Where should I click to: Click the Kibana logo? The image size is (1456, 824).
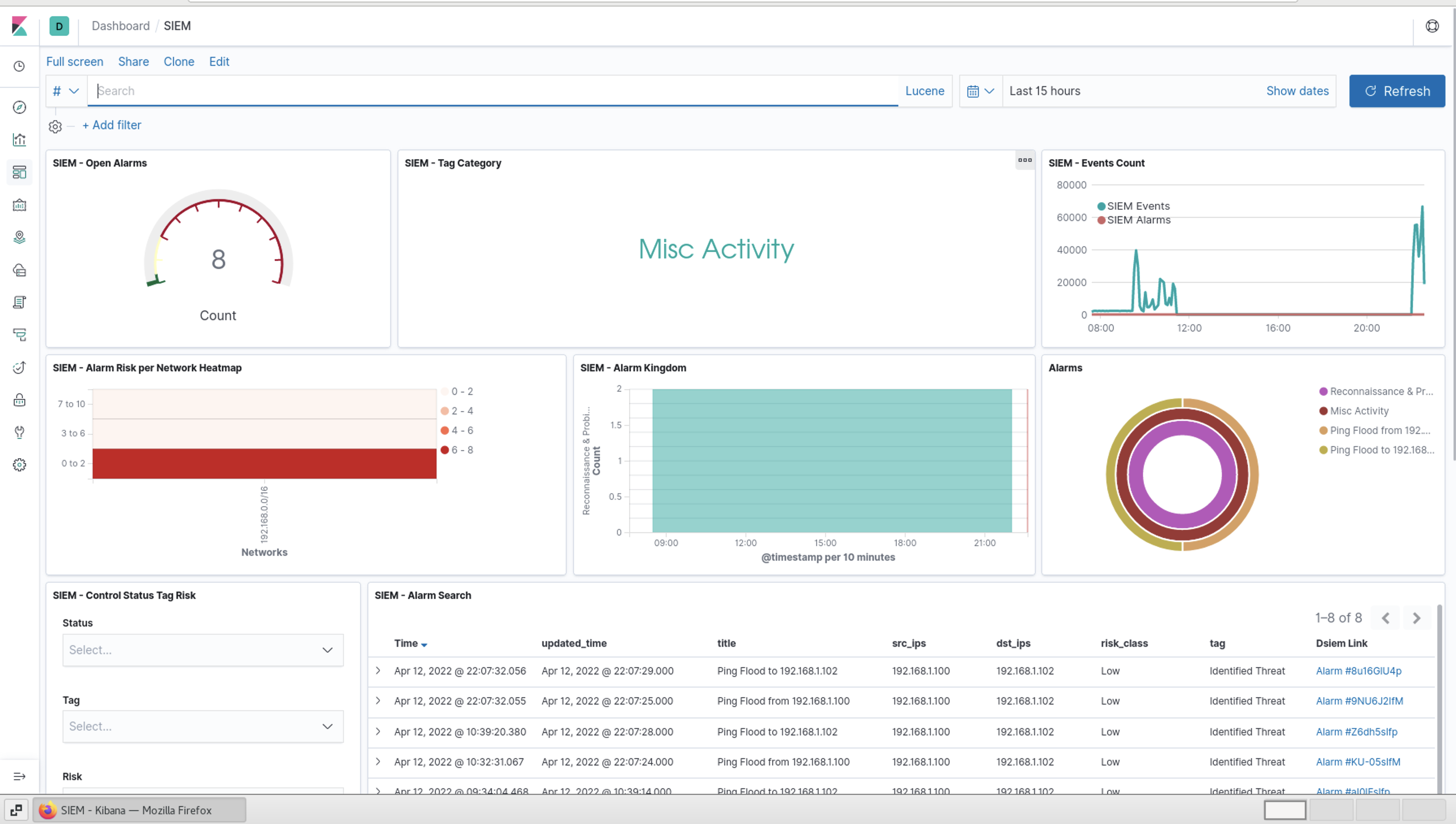click(x=19, y=26)
